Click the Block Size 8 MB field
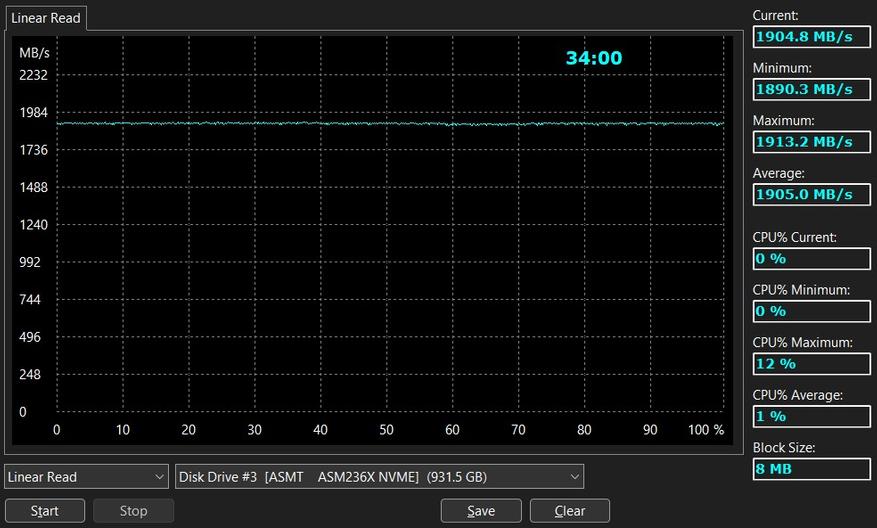 [812, 469]
